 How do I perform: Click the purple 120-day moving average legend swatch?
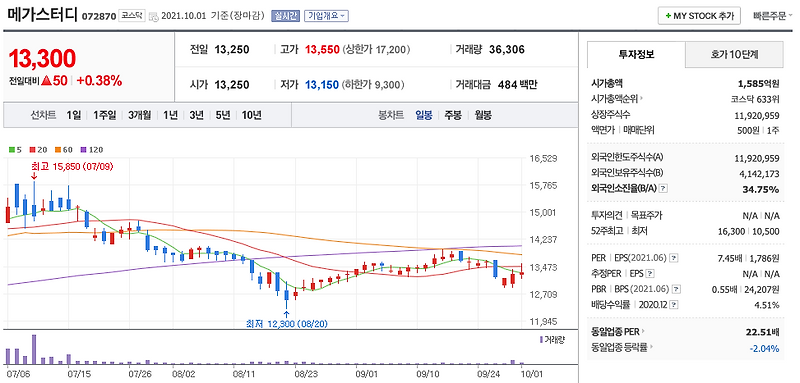tap(84, 150)
